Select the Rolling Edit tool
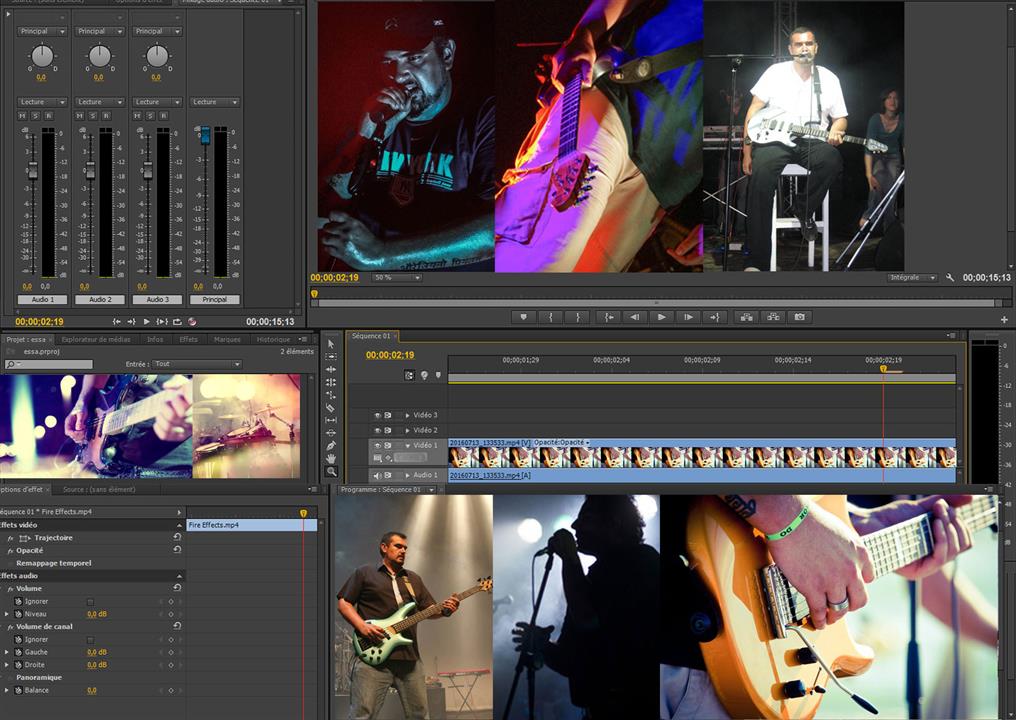 click(331, 382)
